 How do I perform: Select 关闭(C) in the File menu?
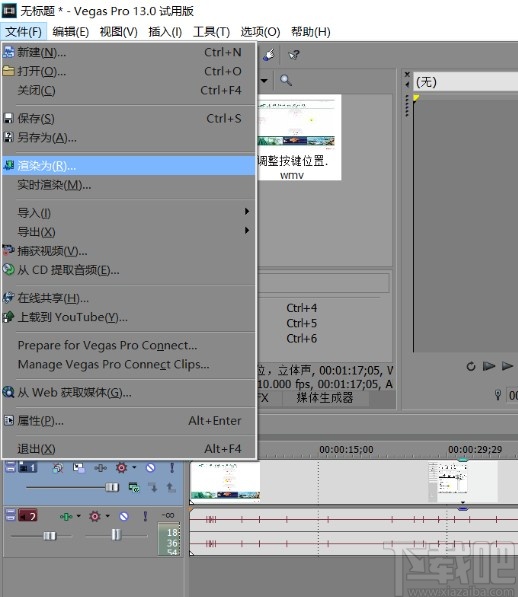[129, 90]
